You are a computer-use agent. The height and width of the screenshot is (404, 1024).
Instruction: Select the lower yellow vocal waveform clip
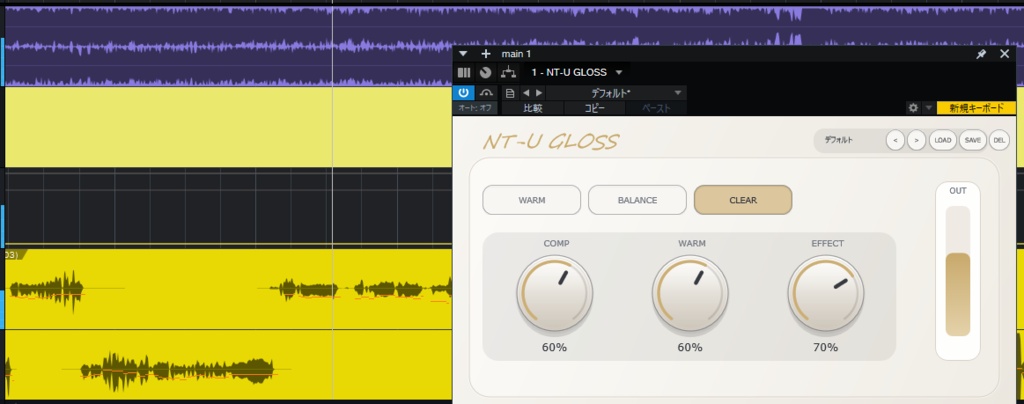click(x=229, y=364)
